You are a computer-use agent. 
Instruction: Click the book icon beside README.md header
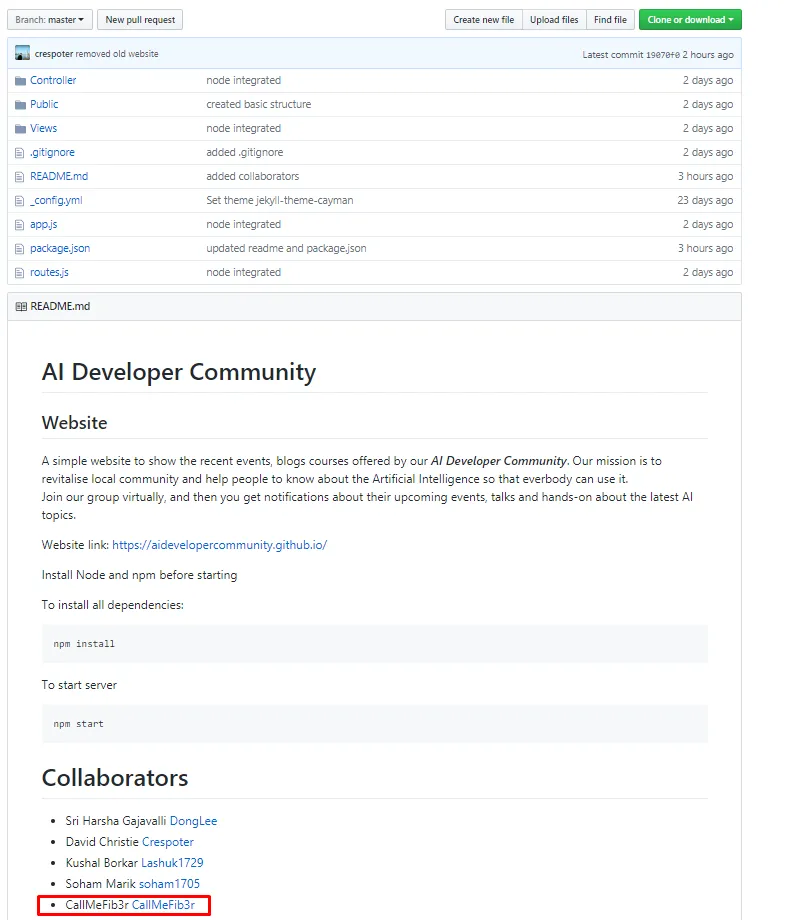pyautogui.click(x=21, y=306)
